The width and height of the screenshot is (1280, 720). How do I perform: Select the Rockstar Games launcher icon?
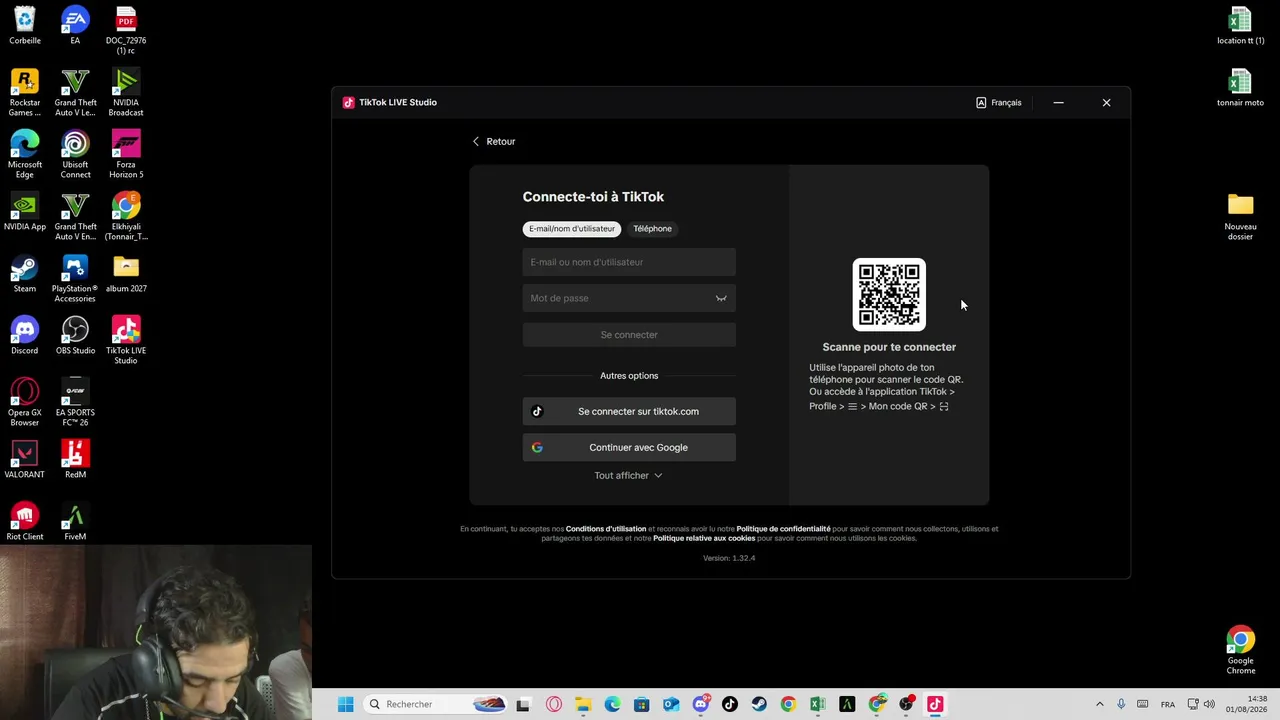click(x=25, y=93)
